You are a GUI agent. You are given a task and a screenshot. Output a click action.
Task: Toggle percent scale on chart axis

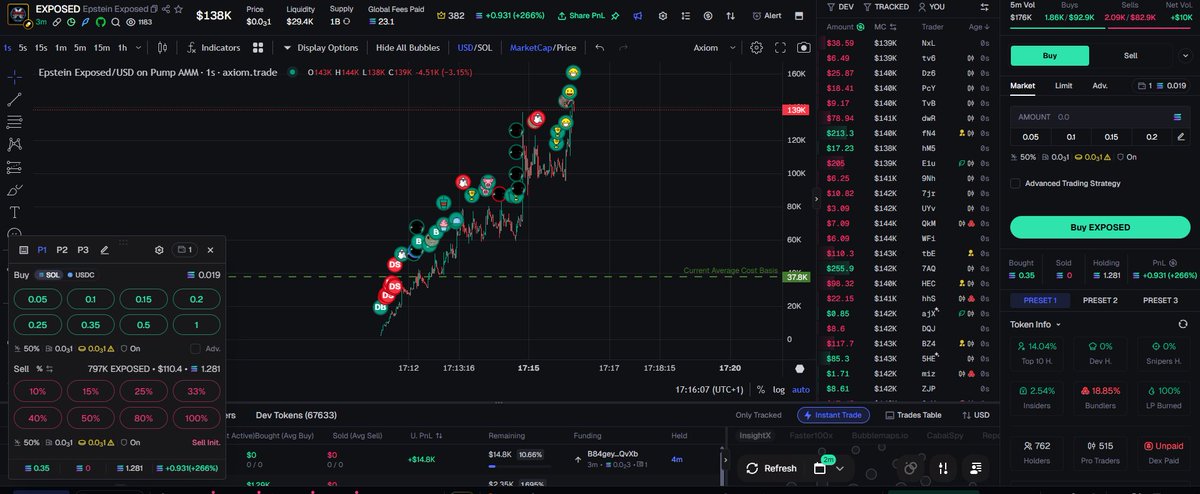click(761, 390)
